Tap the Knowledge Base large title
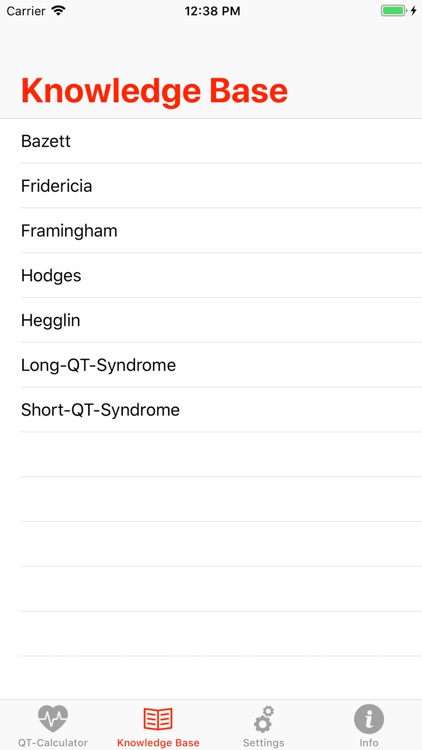422x750 pixels. pos(155,91)
